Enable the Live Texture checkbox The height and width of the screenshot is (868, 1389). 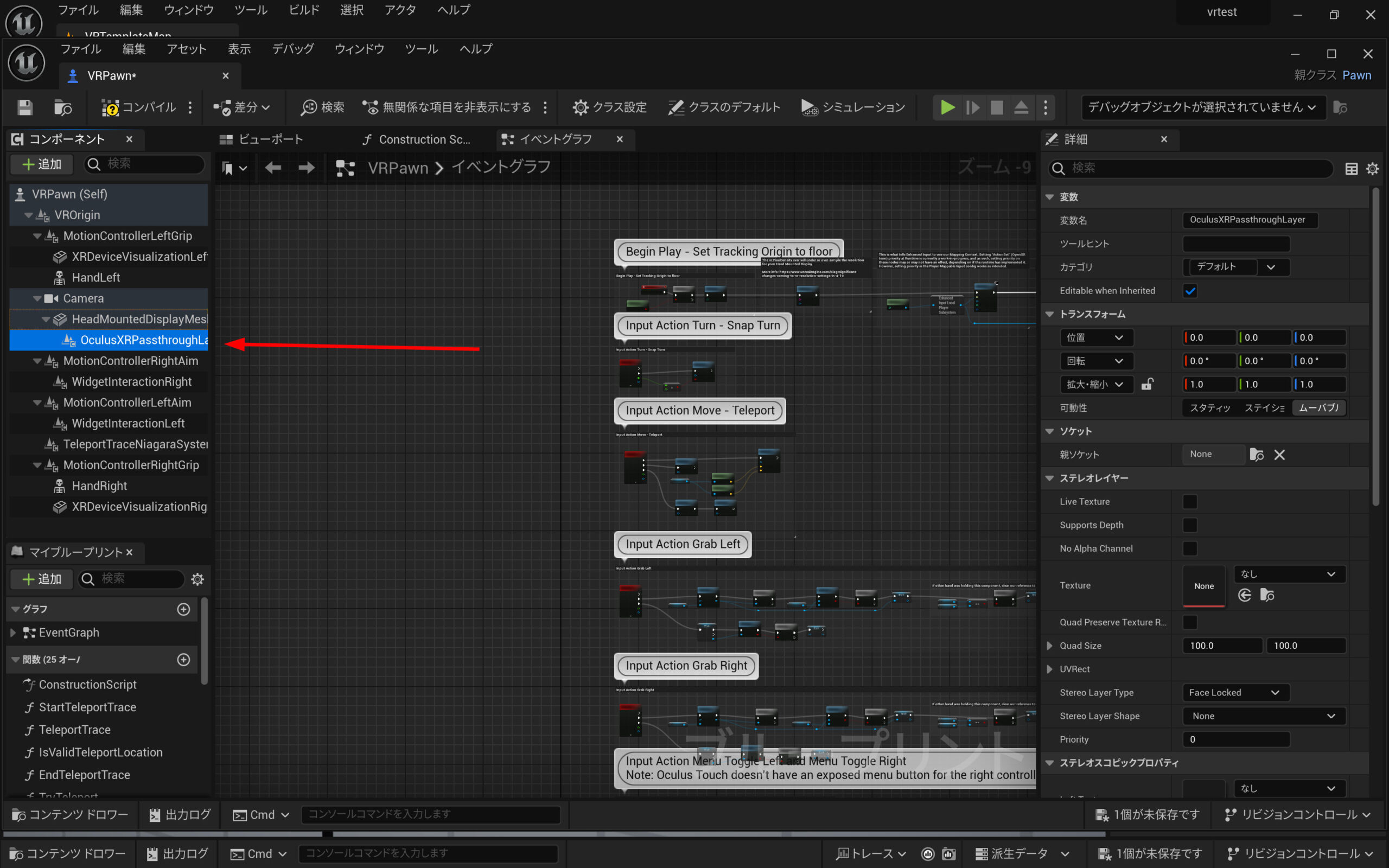click(x=1190, y=502)
